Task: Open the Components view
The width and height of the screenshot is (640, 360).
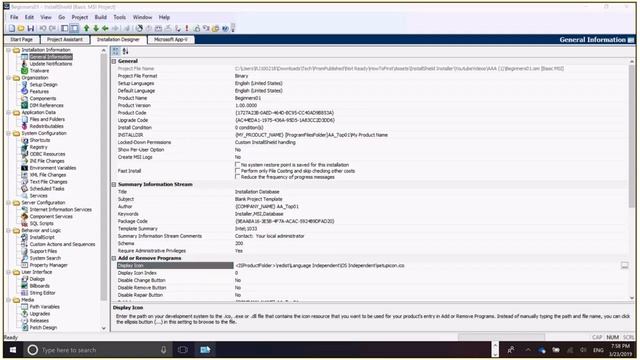Action: [43, 98]
